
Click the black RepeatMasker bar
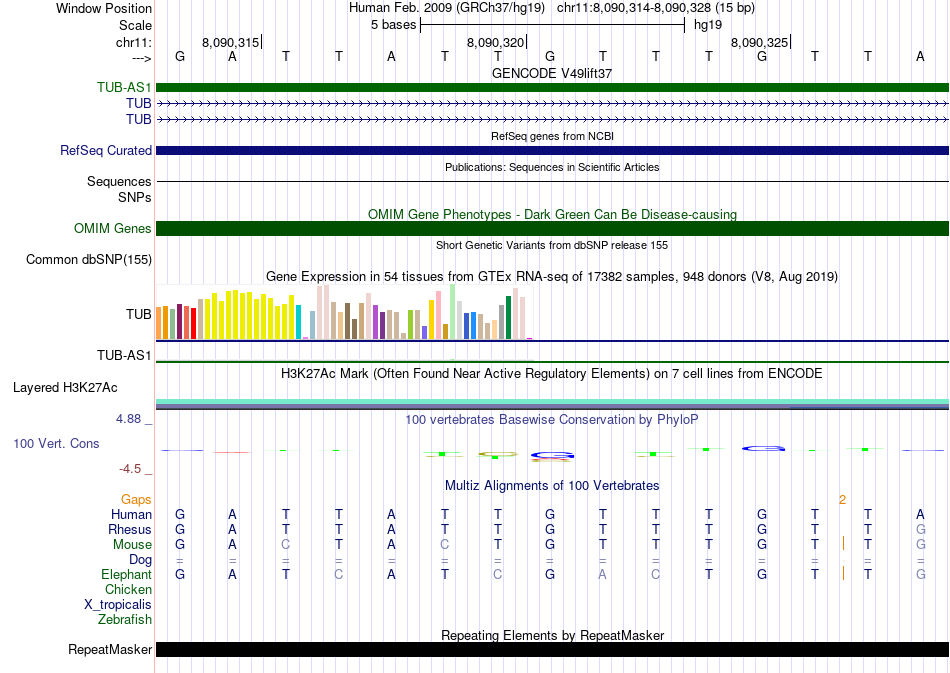pos(552,649)
